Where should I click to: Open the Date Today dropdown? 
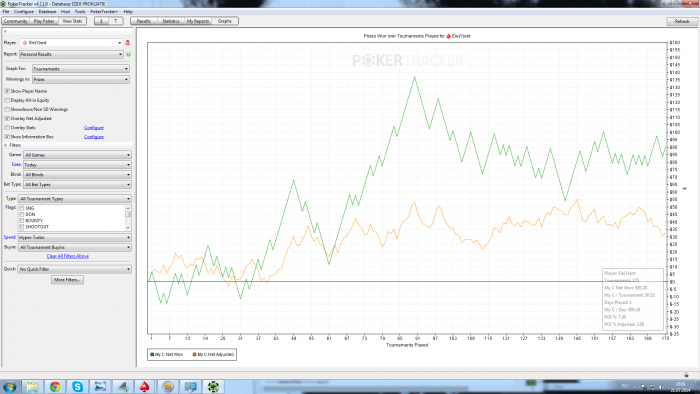click(x=77, y=165)
